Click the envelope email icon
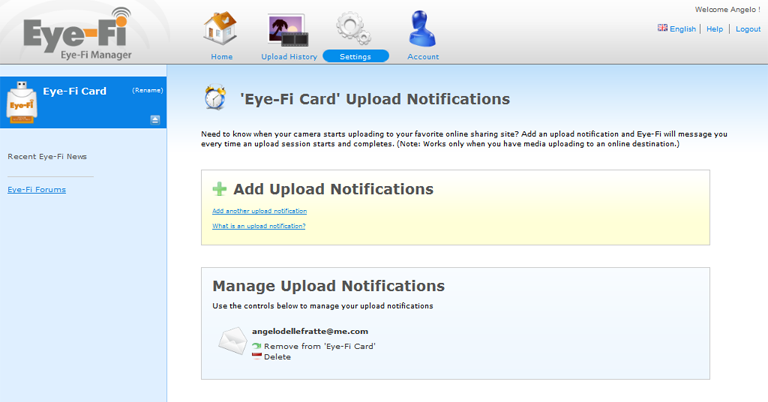Image resolution: width=768 pixels, height=402 pixels. pos(233,341)
